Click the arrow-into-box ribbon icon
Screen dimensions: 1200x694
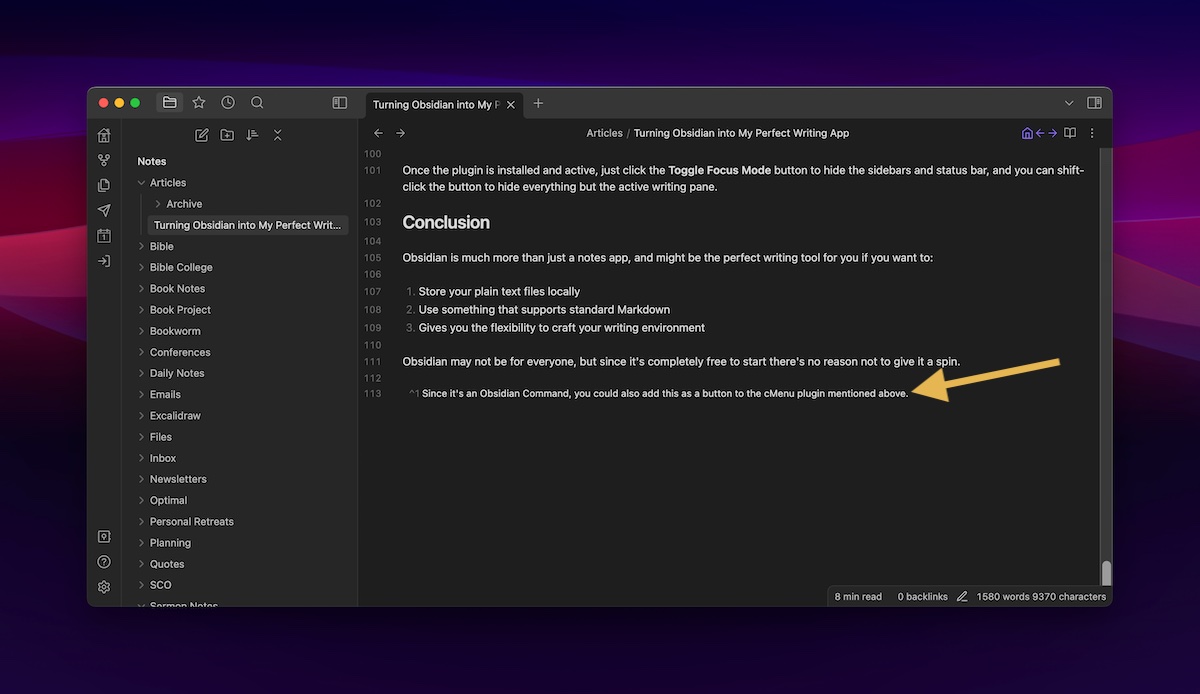pos(104,261)
